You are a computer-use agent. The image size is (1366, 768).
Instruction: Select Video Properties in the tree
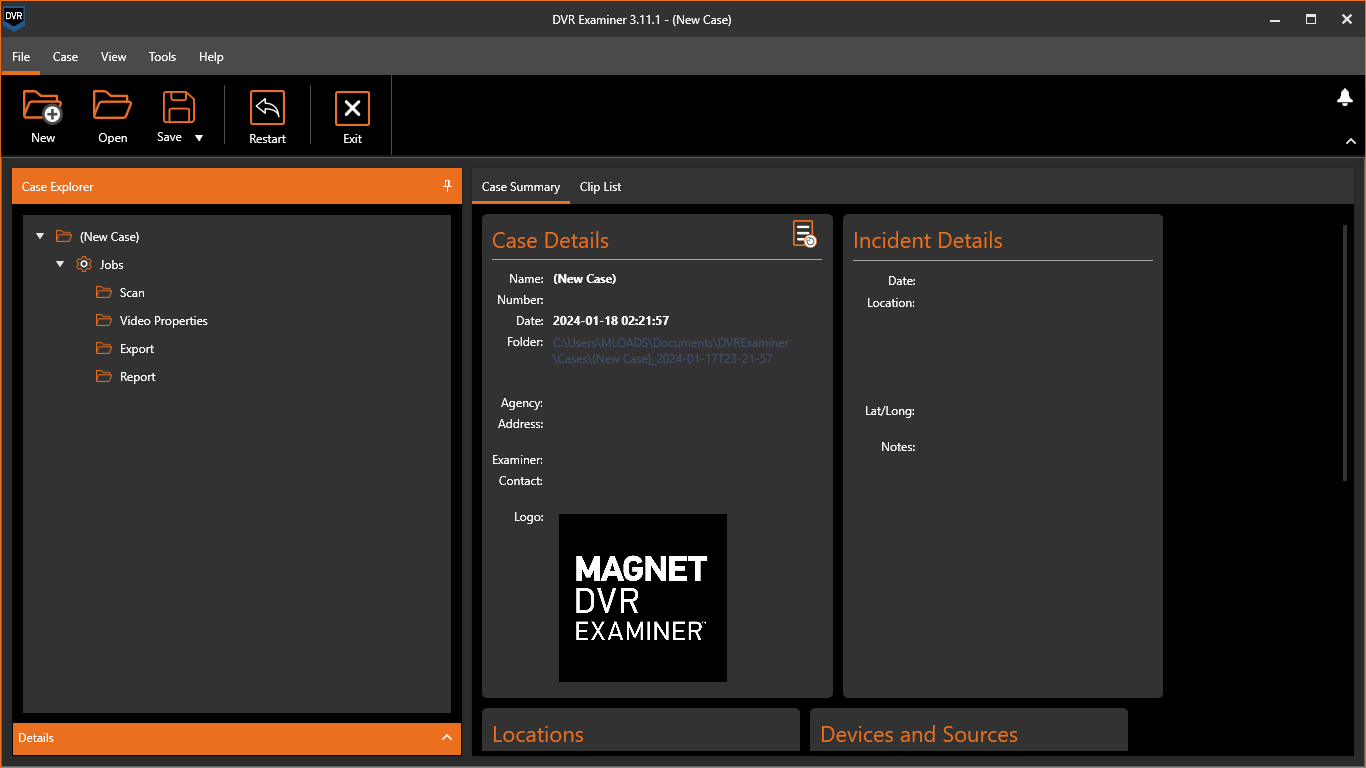[164, 321]
